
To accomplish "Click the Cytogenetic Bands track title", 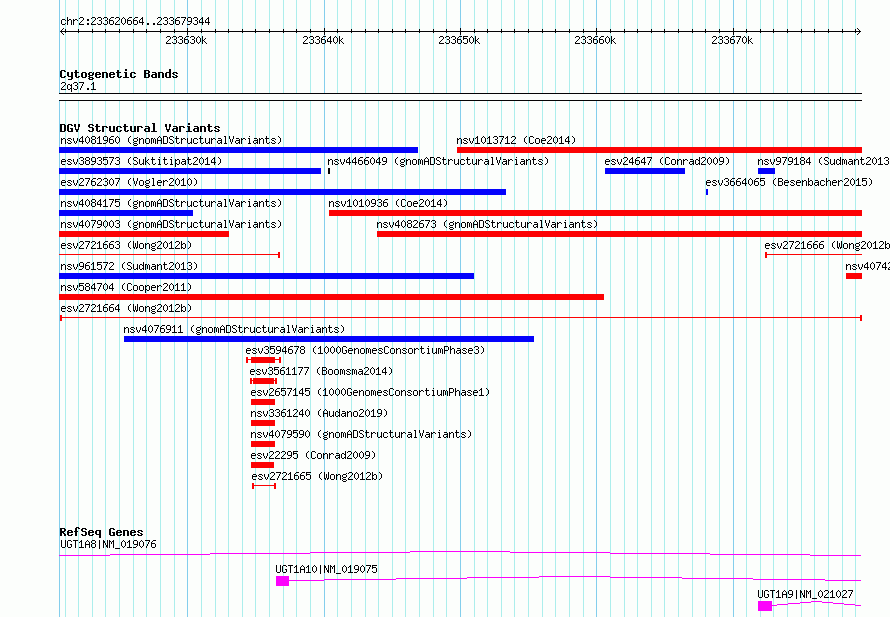I will click(x=119, y=74).
